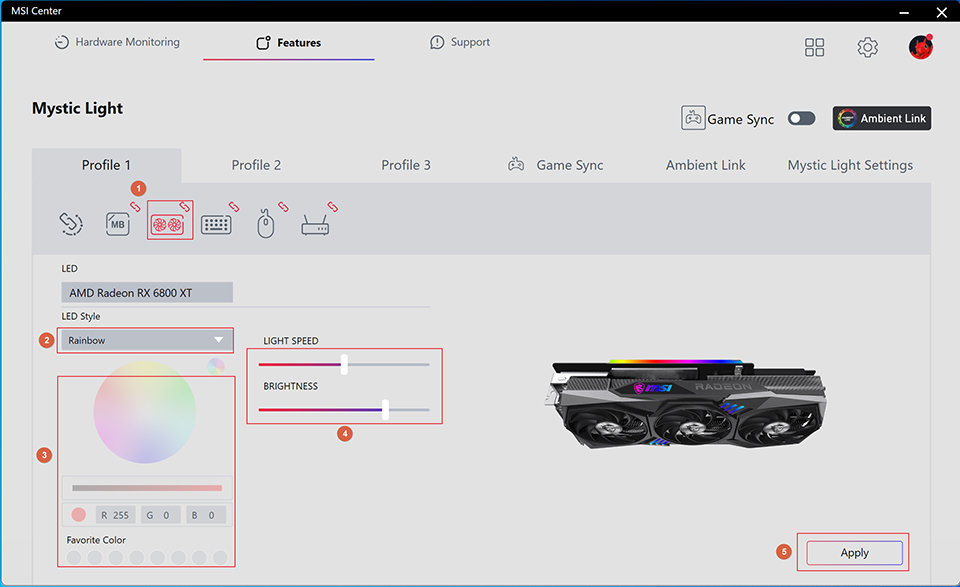
Task: Switch to Hardware Monitoring tab
Action: coord(118,42)
